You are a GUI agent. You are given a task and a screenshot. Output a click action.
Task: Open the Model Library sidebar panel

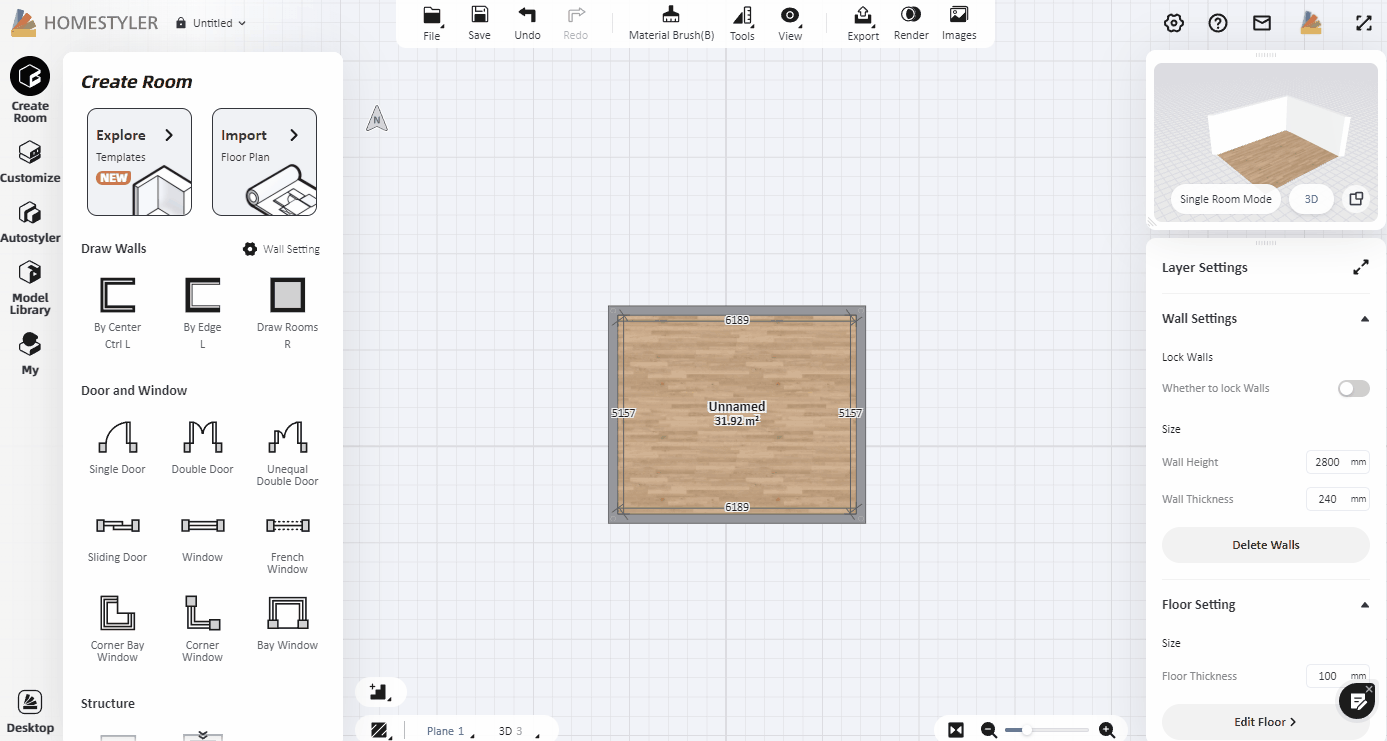(30, 284)
